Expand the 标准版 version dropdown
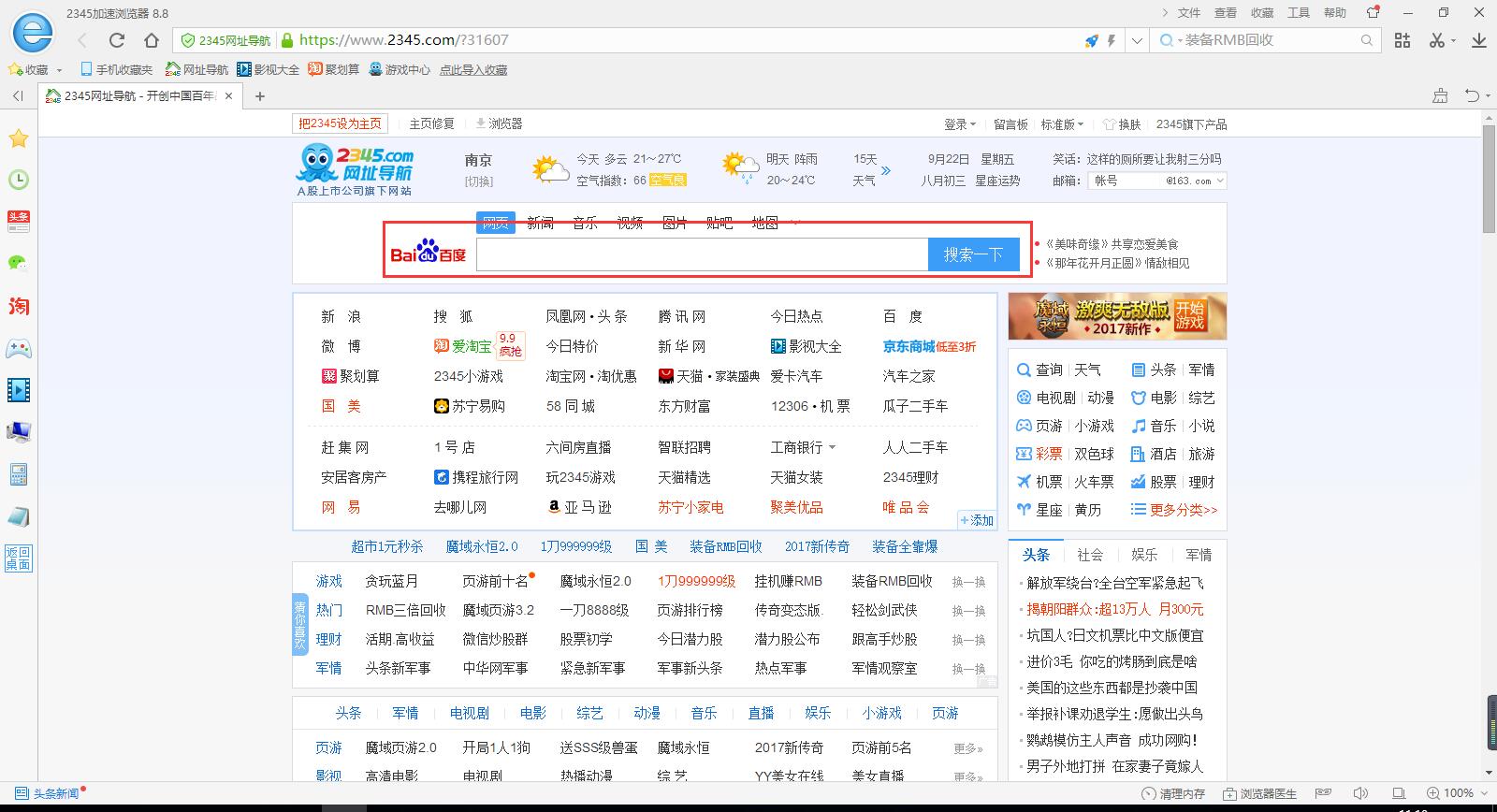 click(1062, 124)
